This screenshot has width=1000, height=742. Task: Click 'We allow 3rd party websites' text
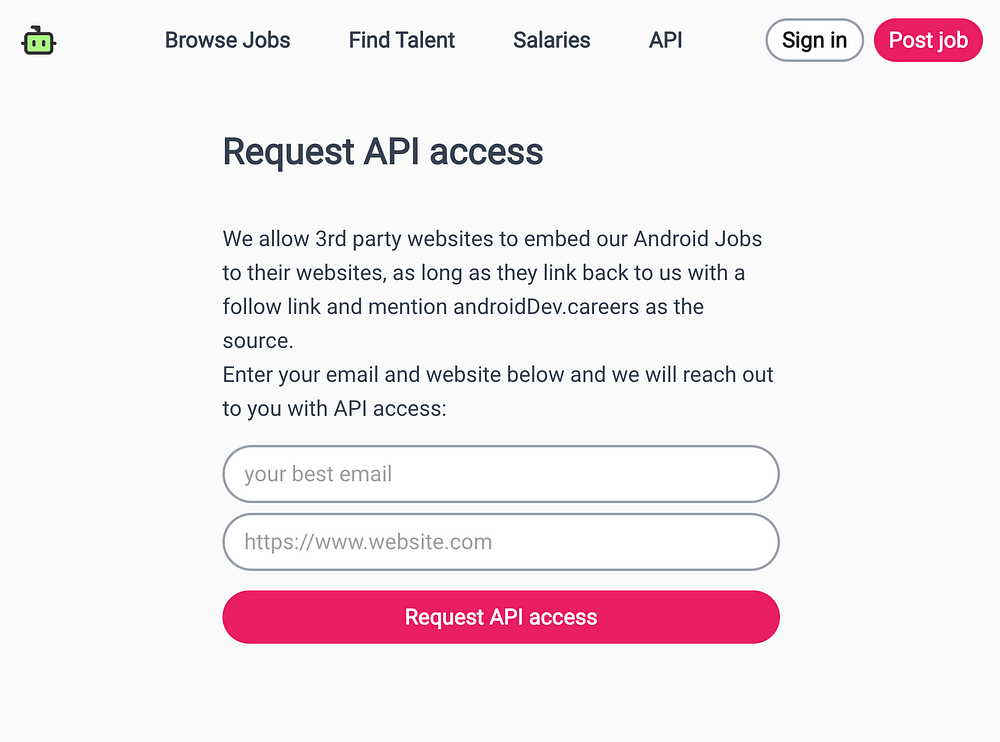coord(350,239)
